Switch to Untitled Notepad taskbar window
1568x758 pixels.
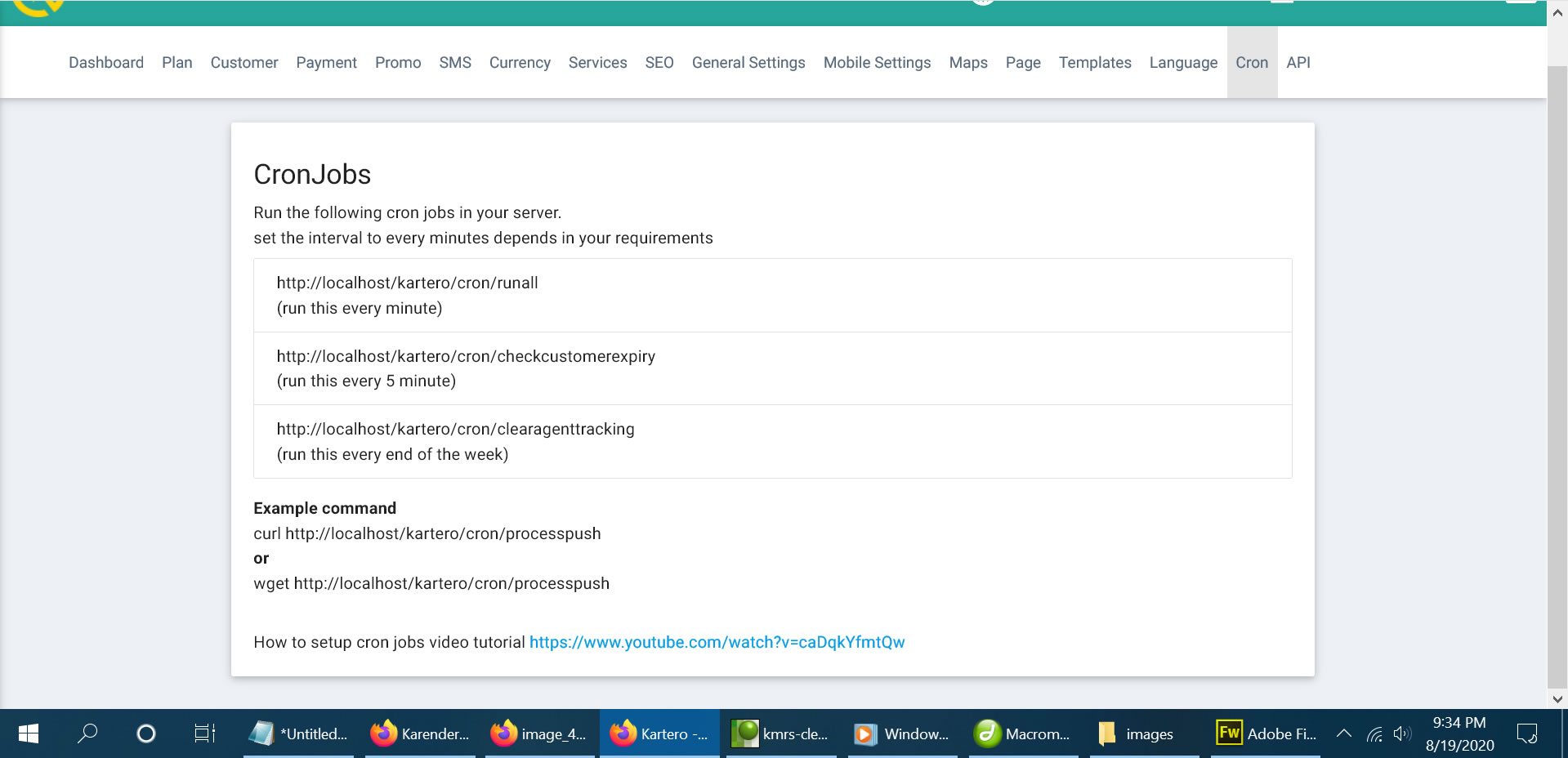299,733
